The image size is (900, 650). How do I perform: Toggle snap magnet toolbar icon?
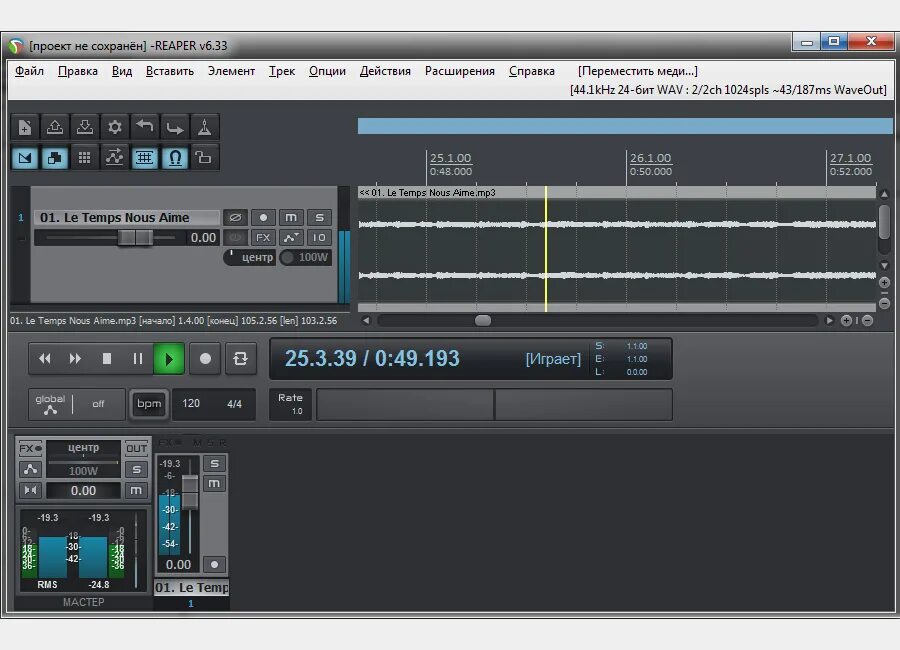click(174, 157)
